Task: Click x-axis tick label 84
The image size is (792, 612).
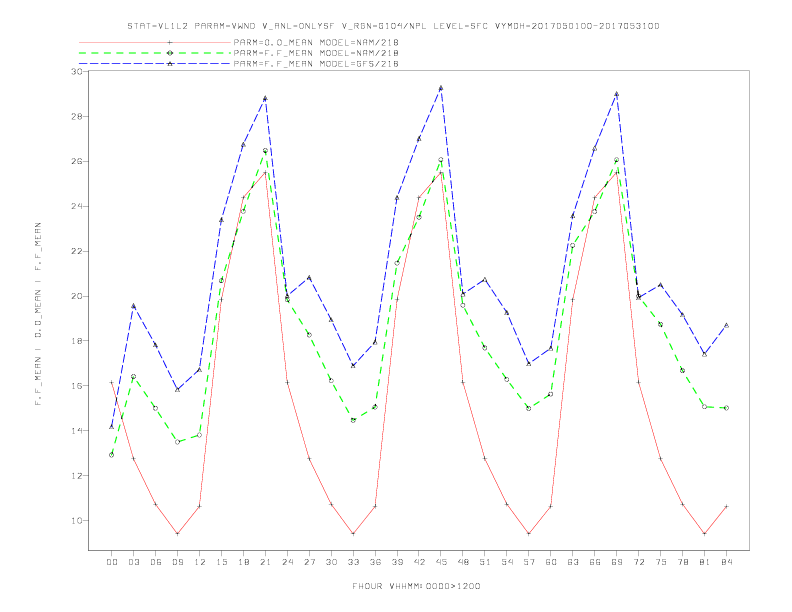Action: tap(727, 562)
